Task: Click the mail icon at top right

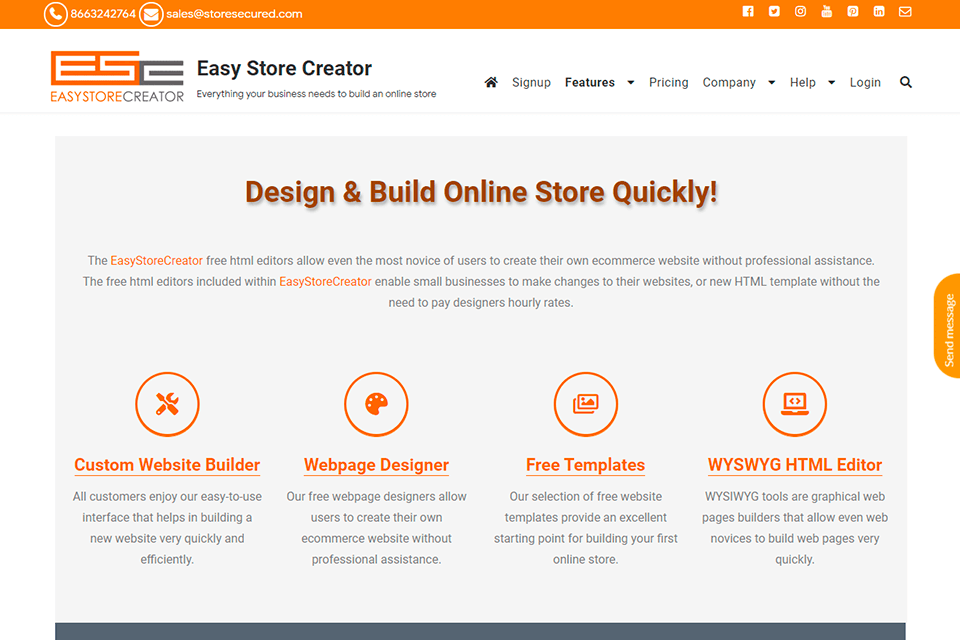Action: (905, 12)
